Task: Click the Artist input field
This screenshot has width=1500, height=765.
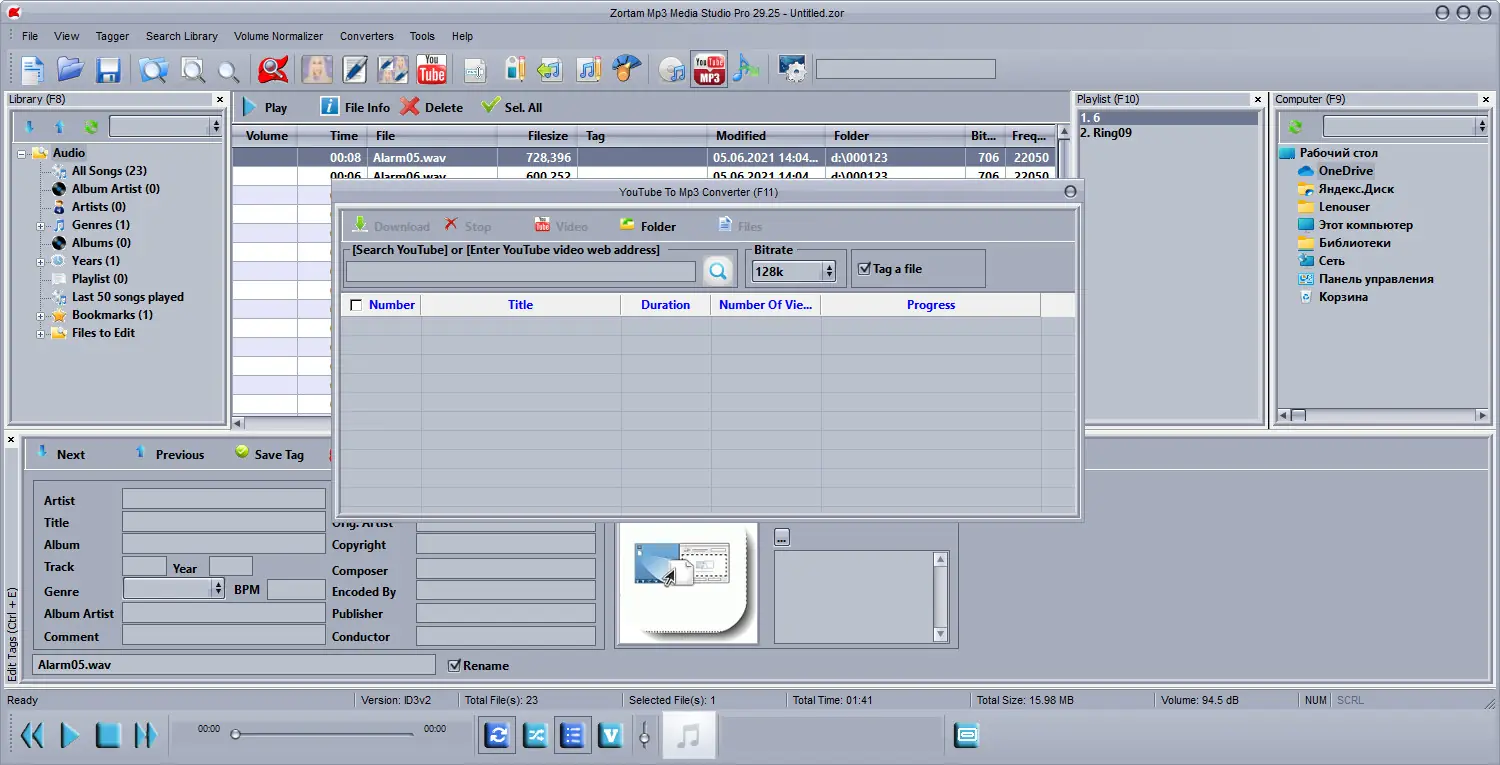Action: [224, 499]
